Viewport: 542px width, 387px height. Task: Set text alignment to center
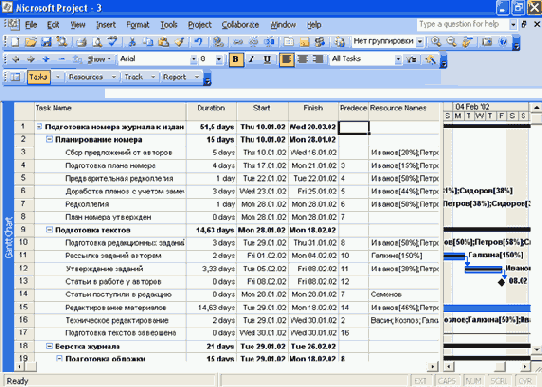pos(302,59)
